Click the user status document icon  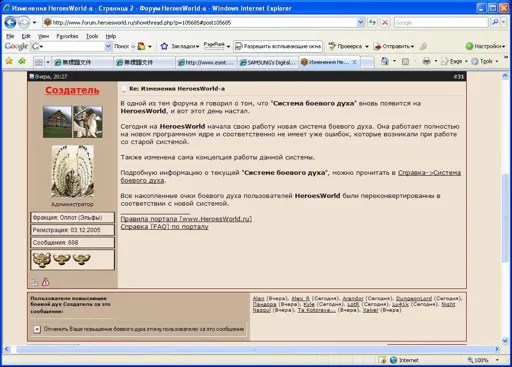pos(34,282)
